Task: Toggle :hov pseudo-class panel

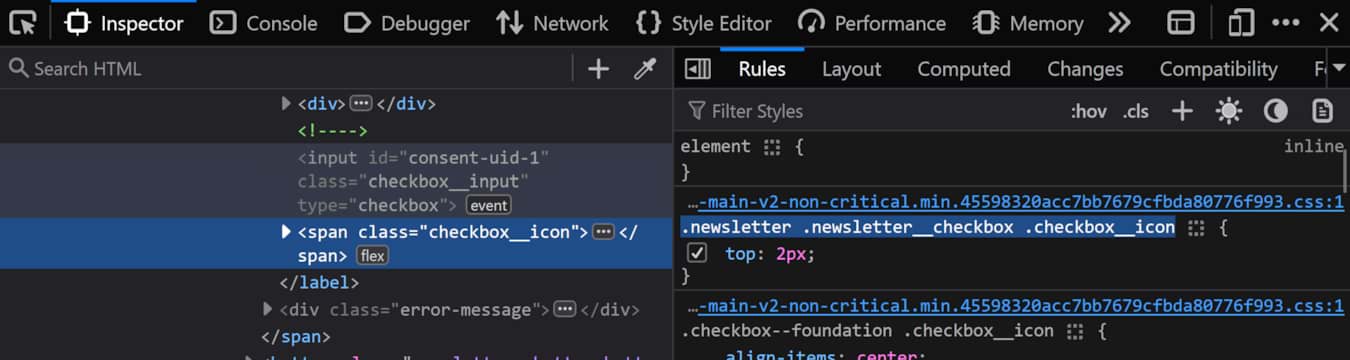Action: tap(1088, 111)
